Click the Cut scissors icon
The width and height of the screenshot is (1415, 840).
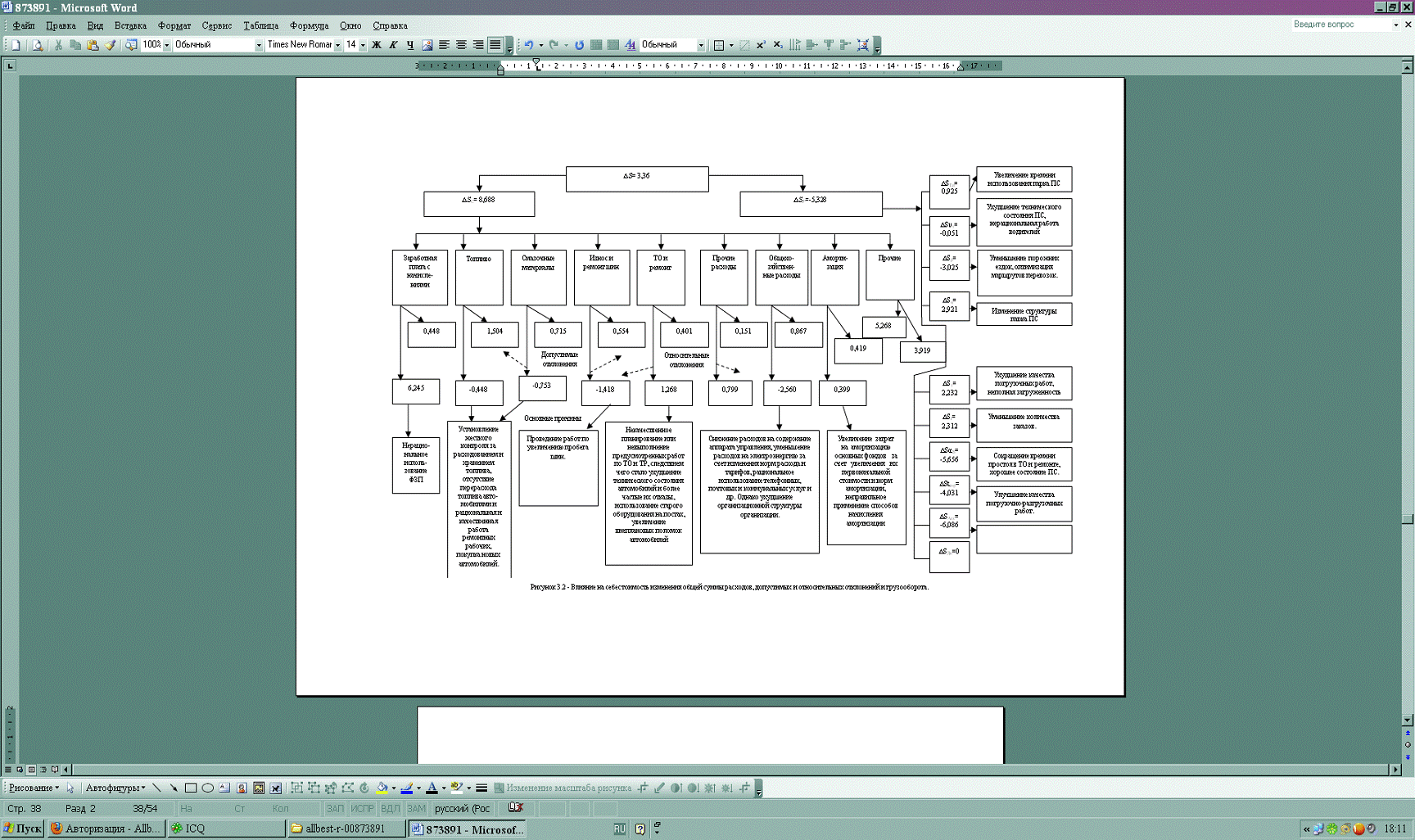pyautogui.click(x=58, y=45)
